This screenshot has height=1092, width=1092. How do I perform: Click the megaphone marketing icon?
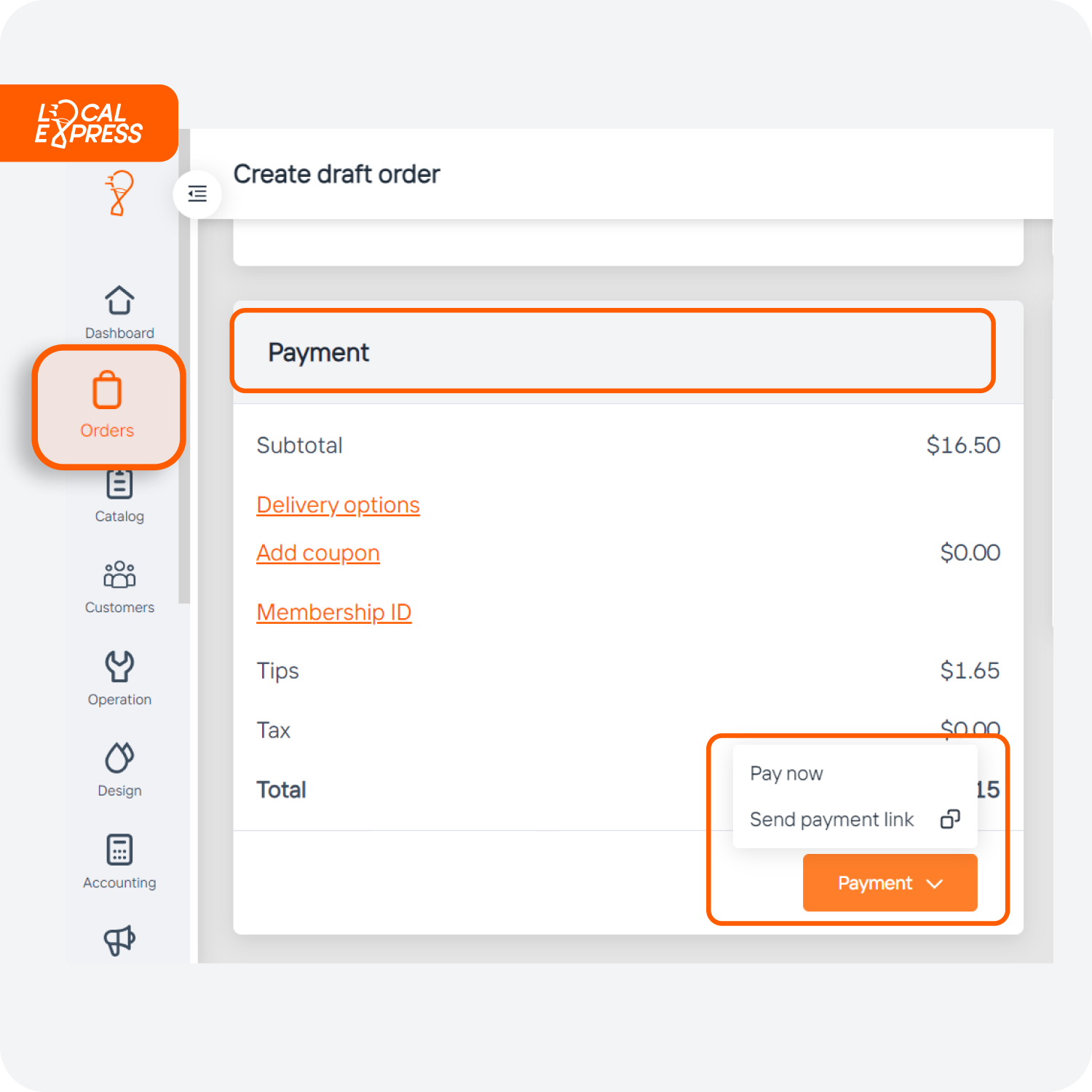pos(119,940)
